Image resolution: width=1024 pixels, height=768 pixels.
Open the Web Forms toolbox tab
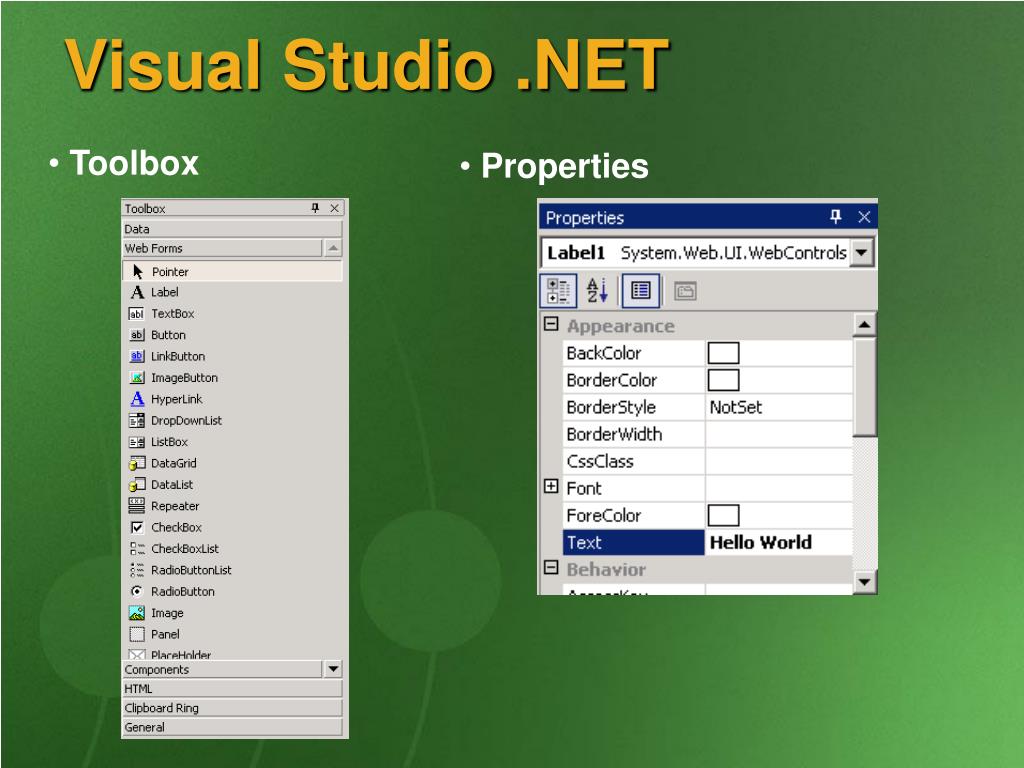click(222, 248)
